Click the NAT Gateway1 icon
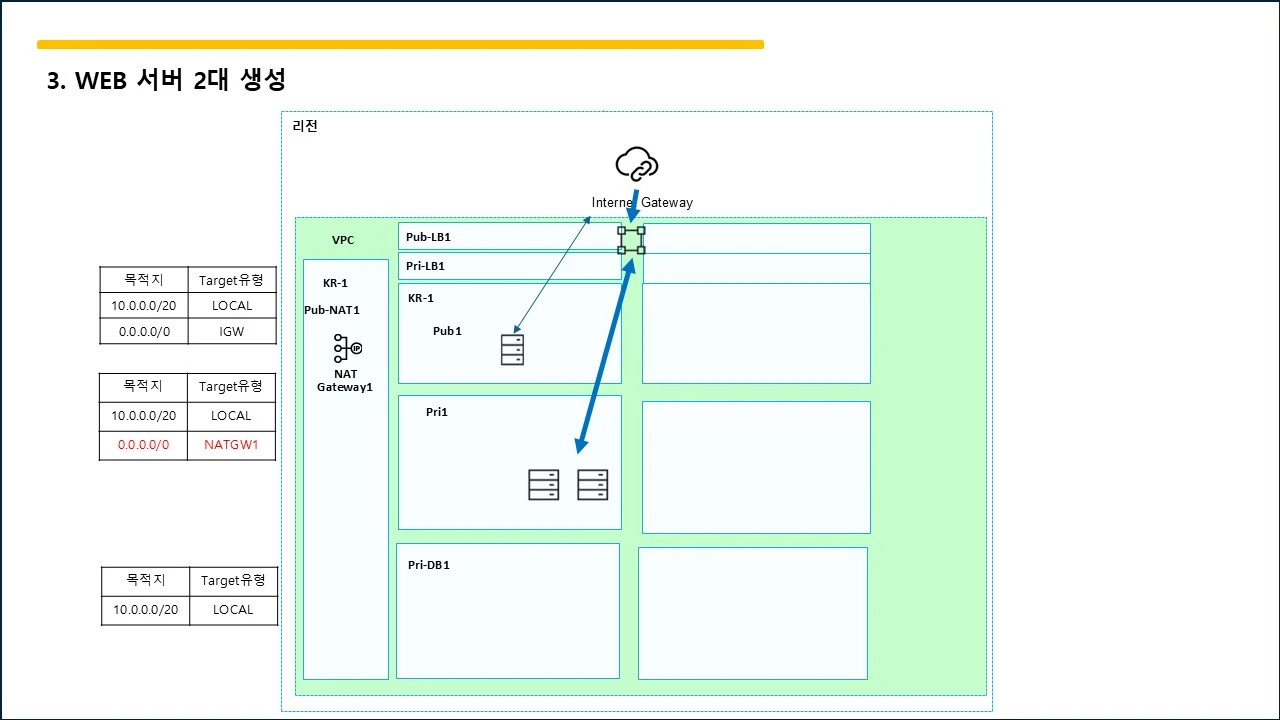The width and height of the screenshot is (1280, 720). (x=347, y=348)
